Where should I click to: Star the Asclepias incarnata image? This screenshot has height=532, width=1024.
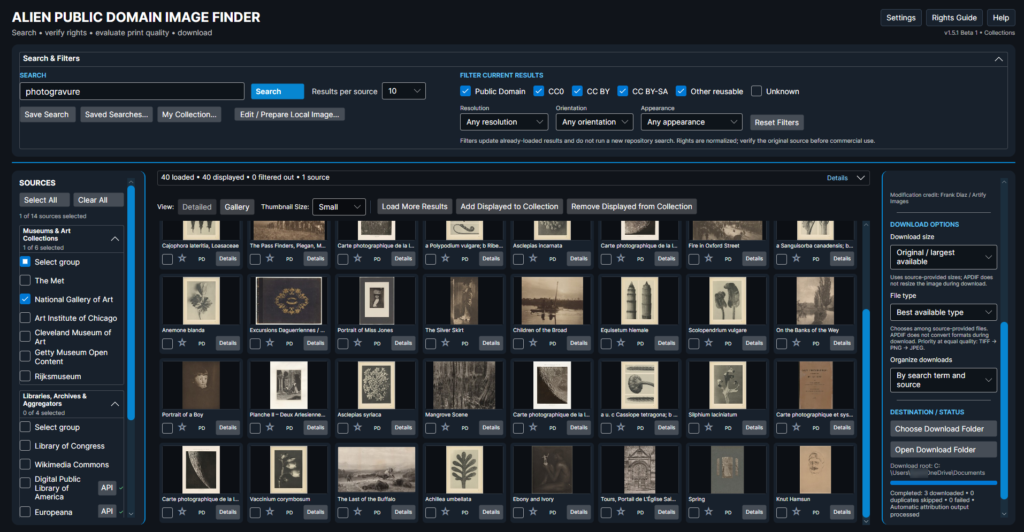tap(533, 258)
